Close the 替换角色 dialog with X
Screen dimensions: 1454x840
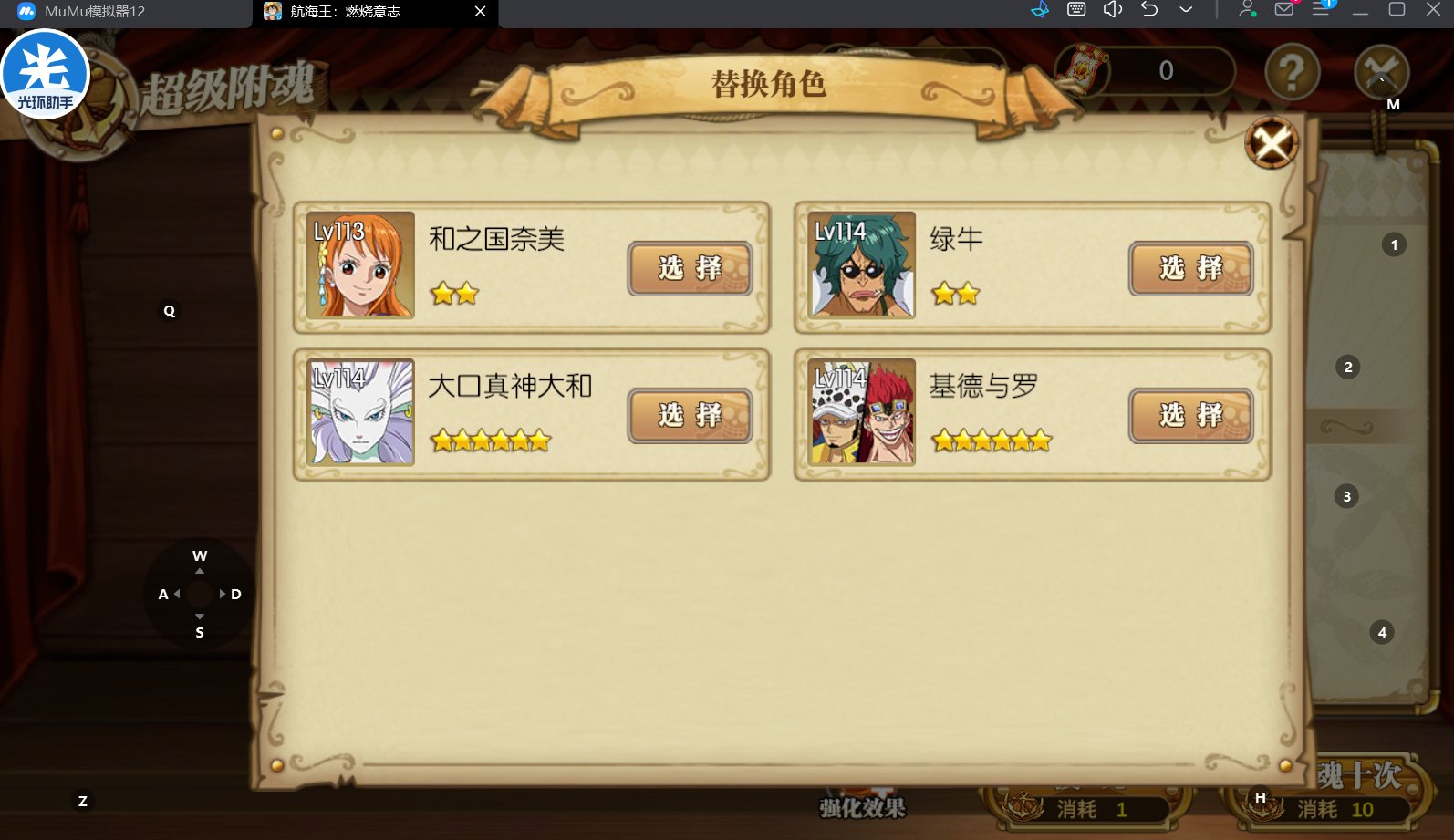point(1272,143)
